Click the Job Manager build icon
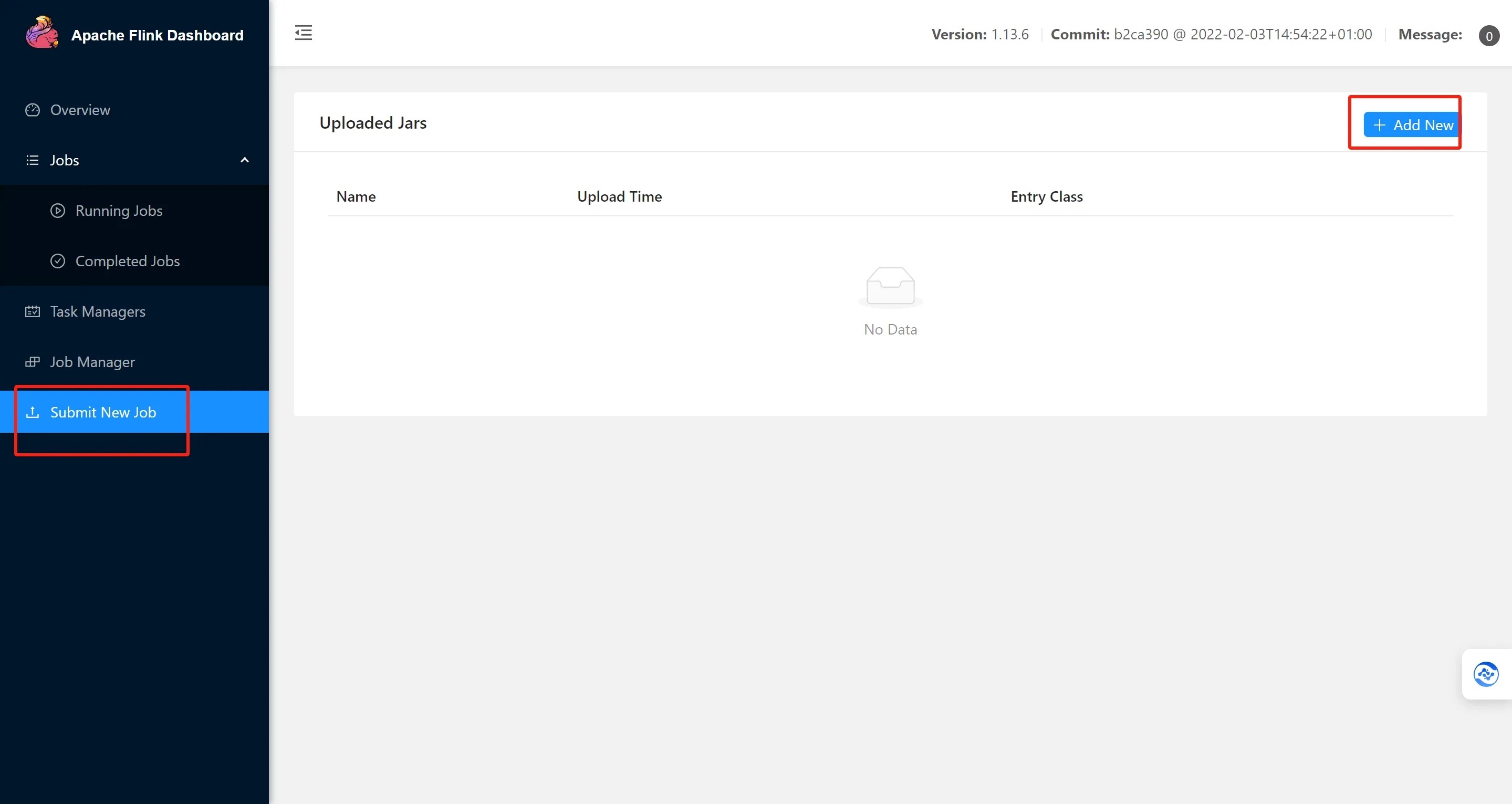The width and height of the screenshot is (1512, 804). (33, 362)
